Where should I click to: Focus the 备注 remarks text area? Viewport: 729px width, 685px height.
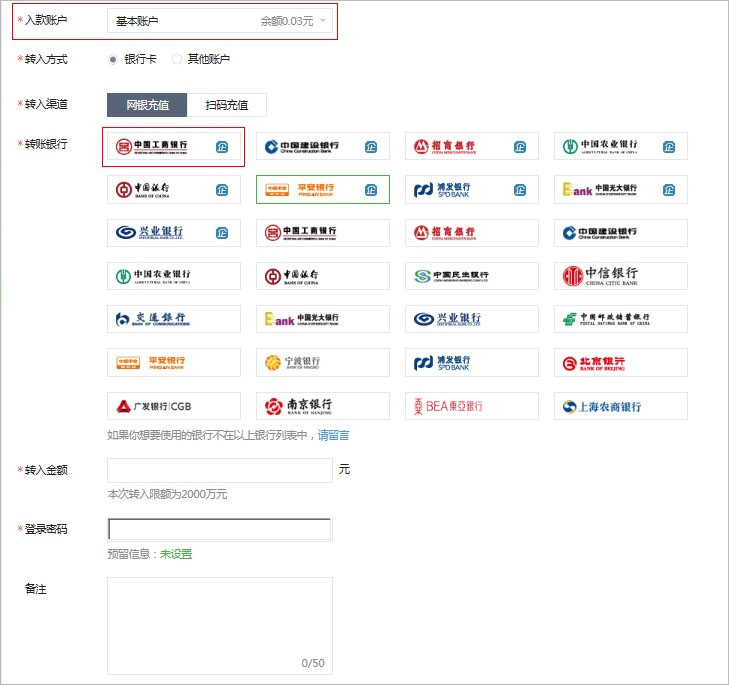[219, 626]
